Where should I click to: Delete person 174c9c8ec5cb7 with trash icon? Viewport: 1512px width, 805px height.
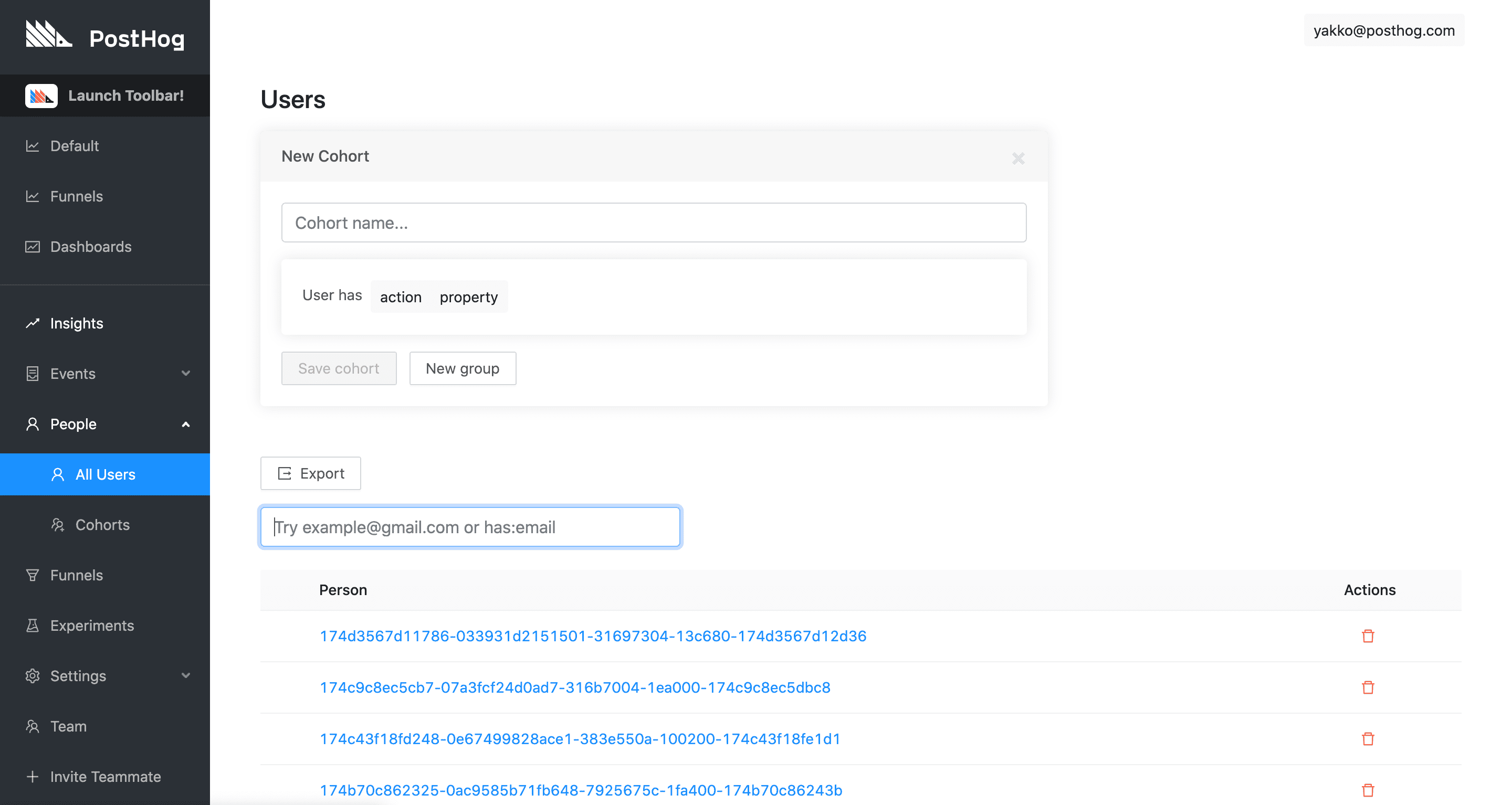(1368, 687)
